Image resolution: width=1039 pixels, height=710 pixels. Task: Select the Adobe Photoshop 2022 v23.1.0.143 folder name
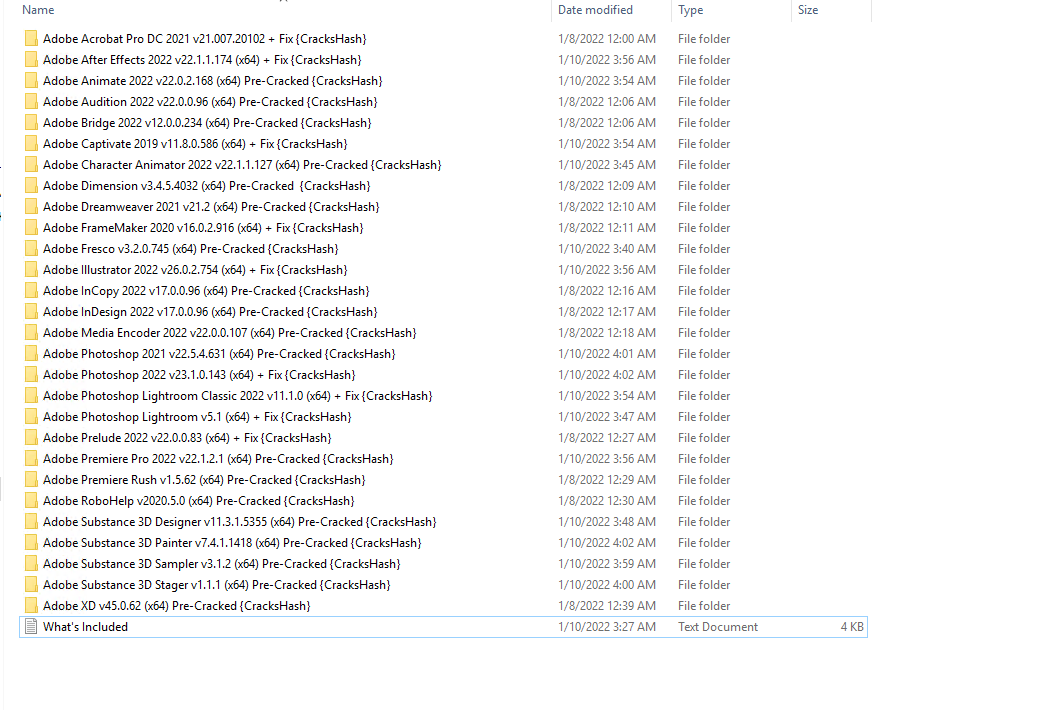pos(199,375)
